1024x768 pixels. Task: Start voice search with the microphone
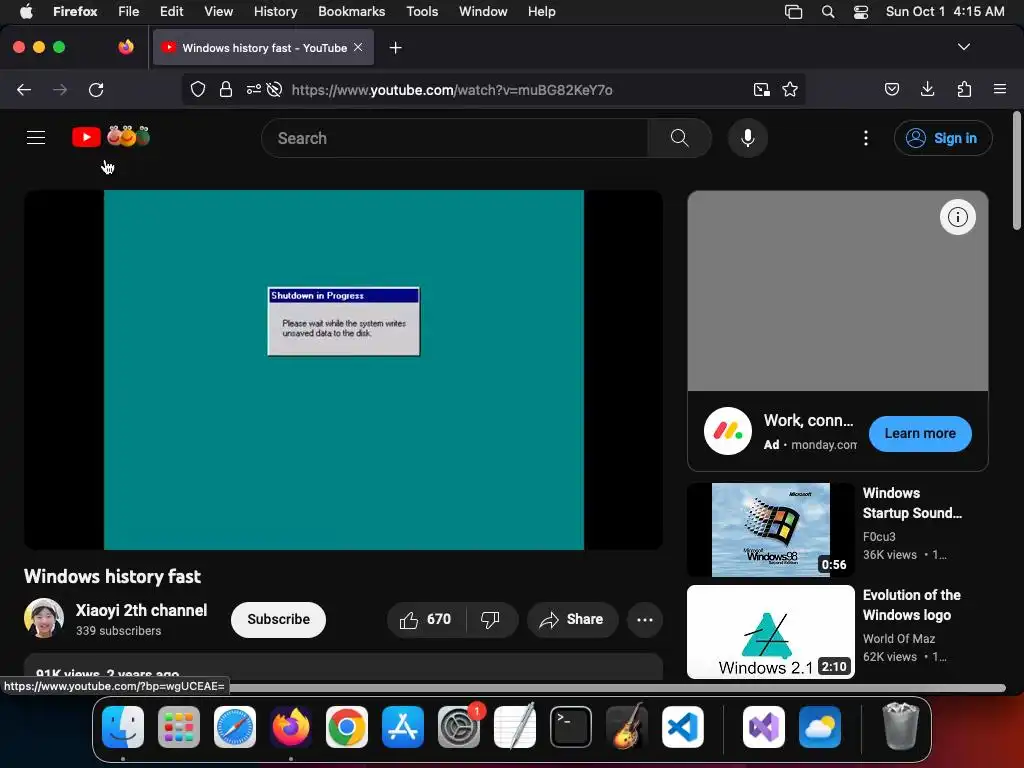click(x=748, y=138)
